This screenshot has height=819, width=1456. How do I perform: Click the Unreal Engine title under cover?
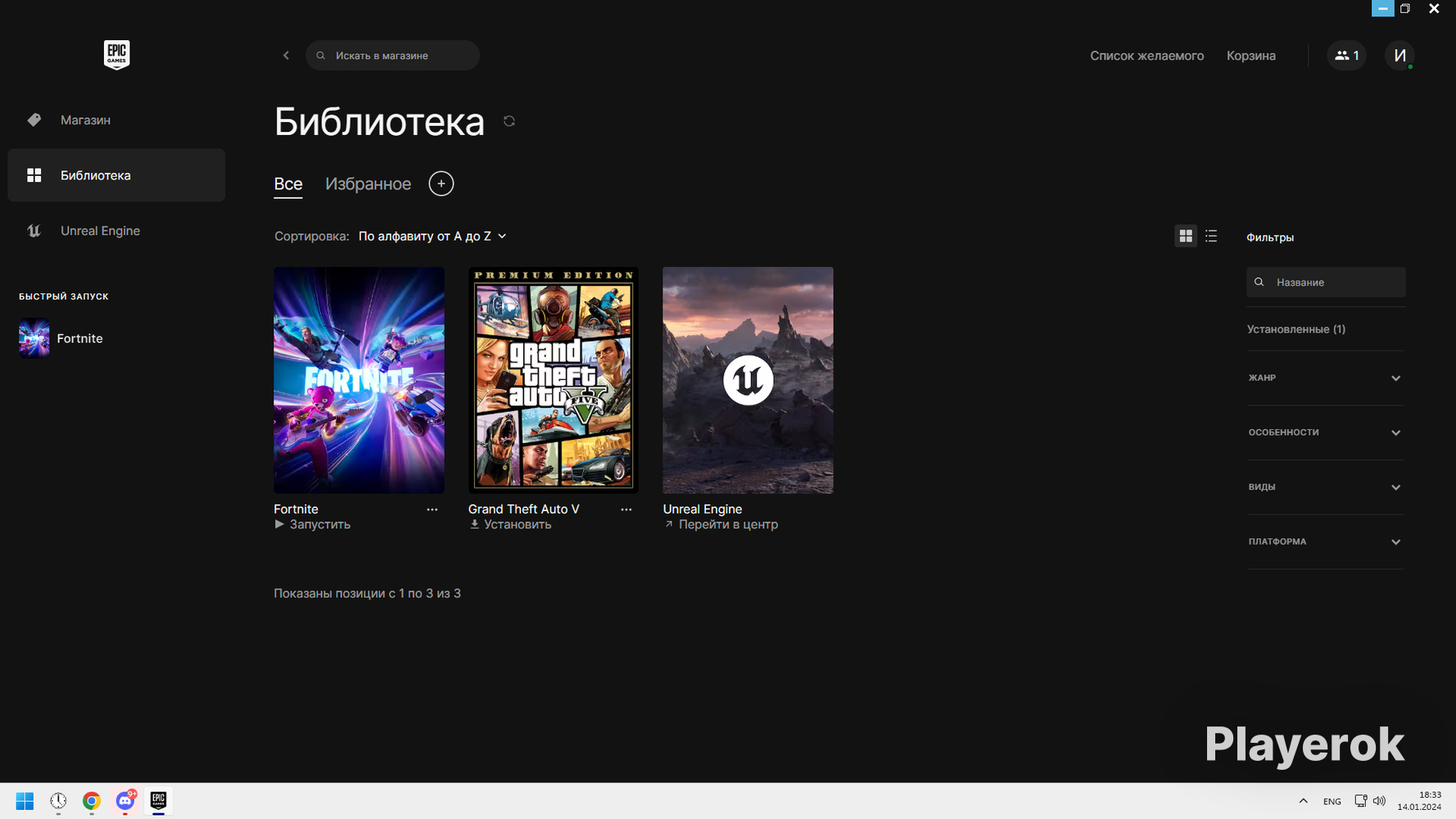pyautogui.click(x=703, y=509)
